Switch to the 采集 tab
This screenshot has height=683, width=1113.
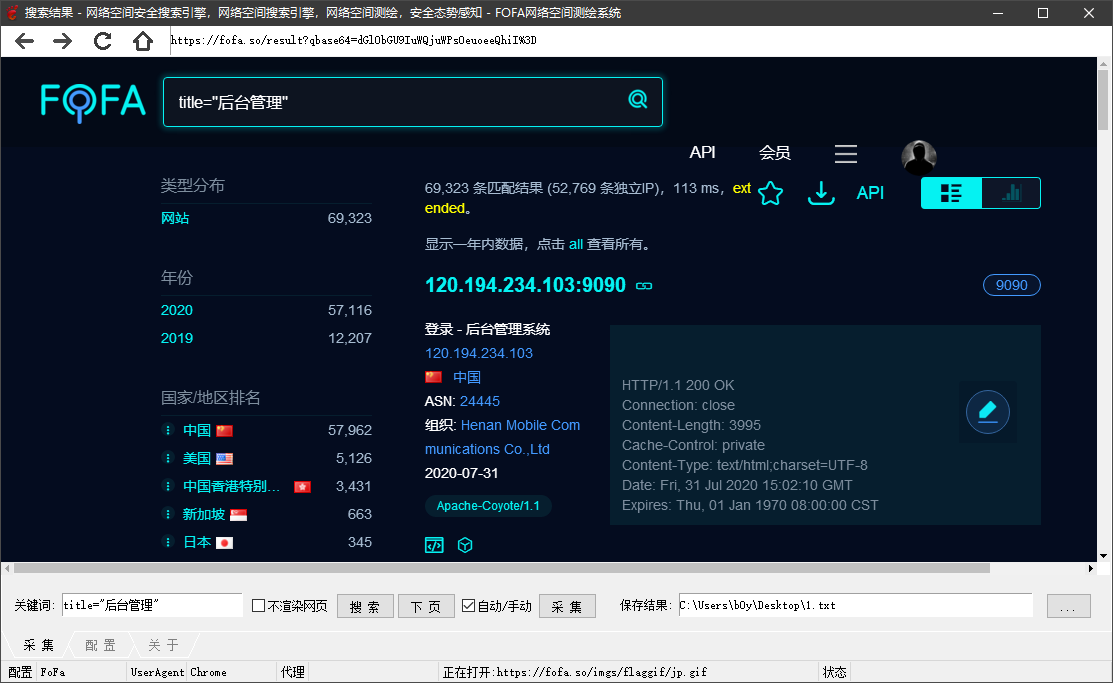(38, 645)
